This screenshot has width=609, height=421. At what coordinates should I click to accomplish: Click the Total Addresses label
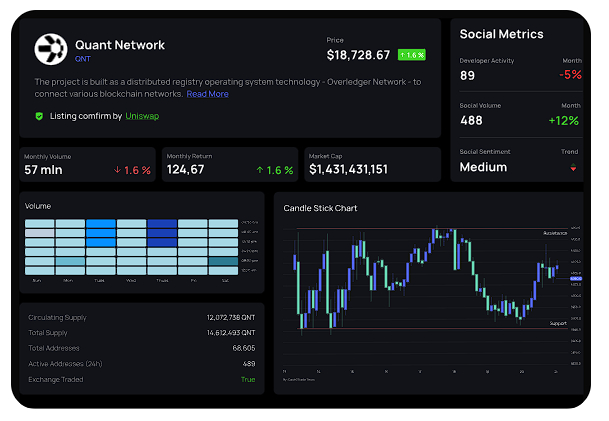pos(54,348)
